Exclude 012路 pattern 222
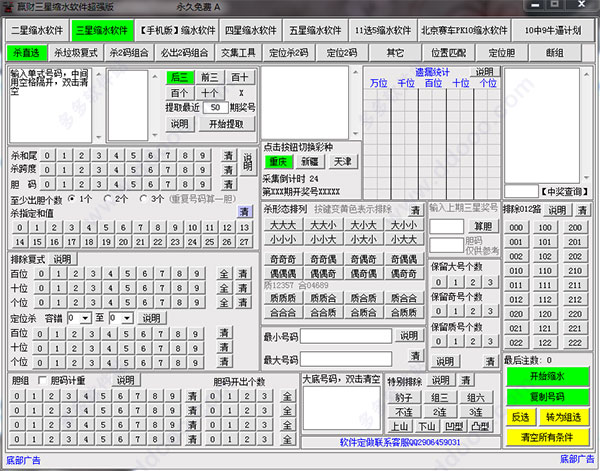This screenshot has width=600, height=471. 575,343
